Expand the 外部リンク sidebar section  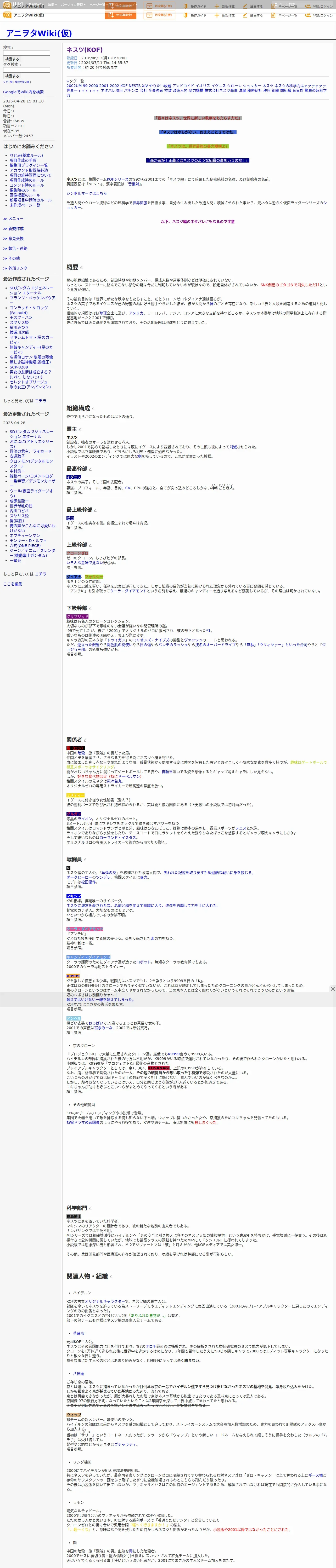(15, 268)
